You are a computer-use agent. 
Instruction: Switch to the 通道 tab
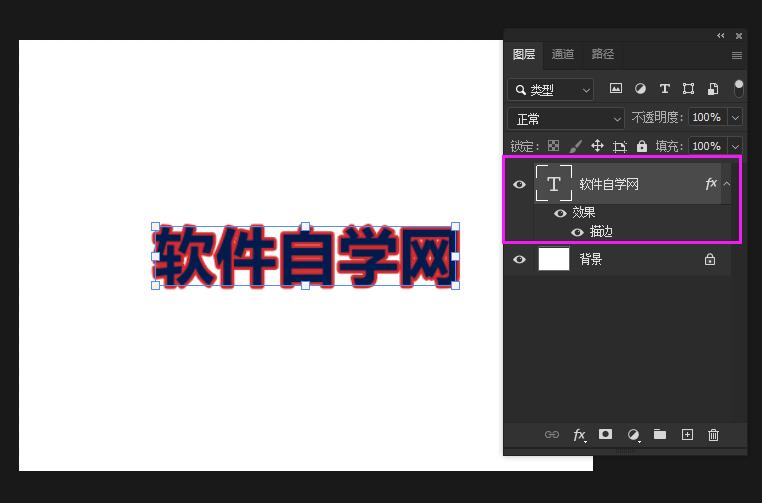pyautogui.click(x=563, y=54)
